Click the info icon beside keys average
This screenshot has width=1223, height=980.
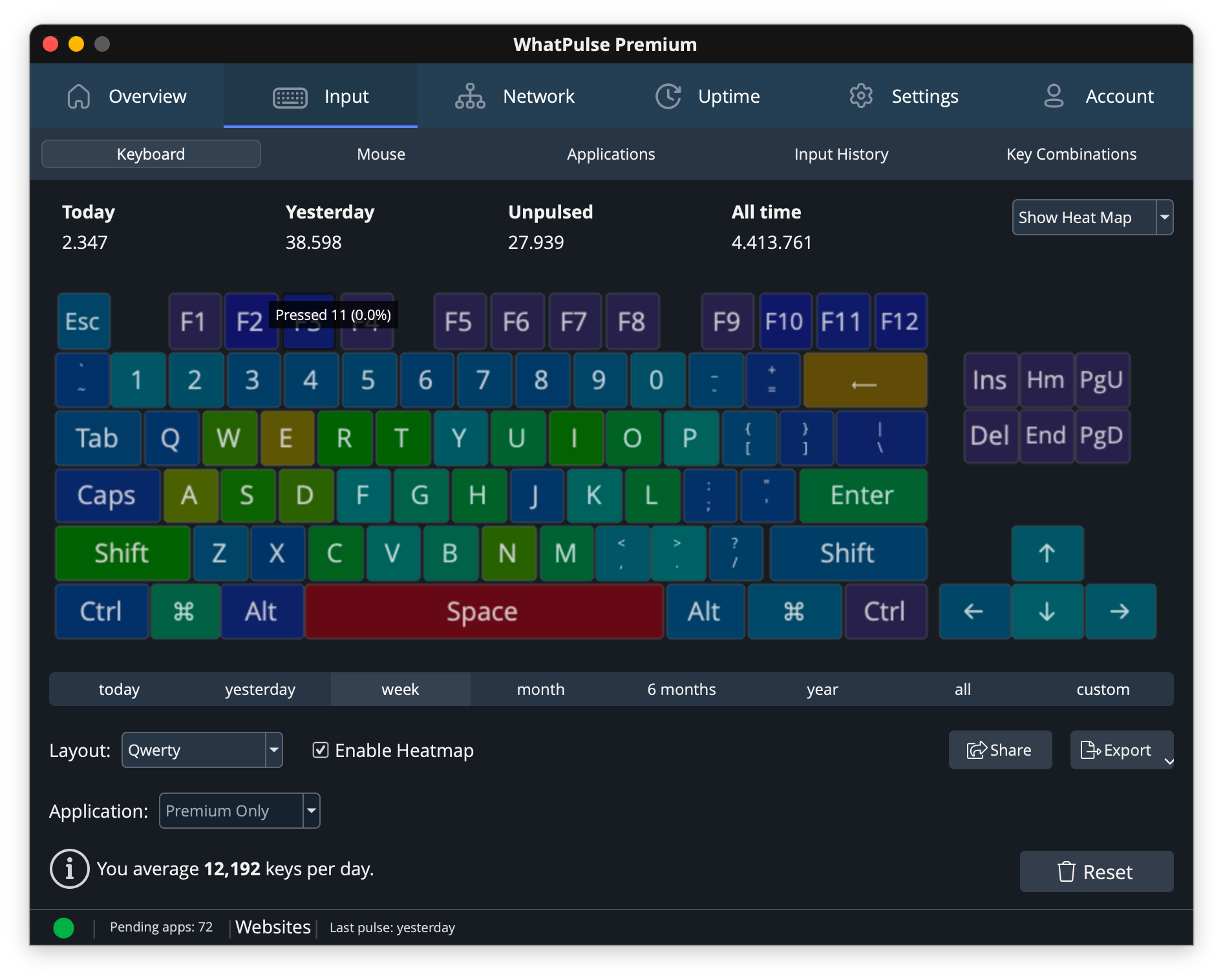click(69, 869)
